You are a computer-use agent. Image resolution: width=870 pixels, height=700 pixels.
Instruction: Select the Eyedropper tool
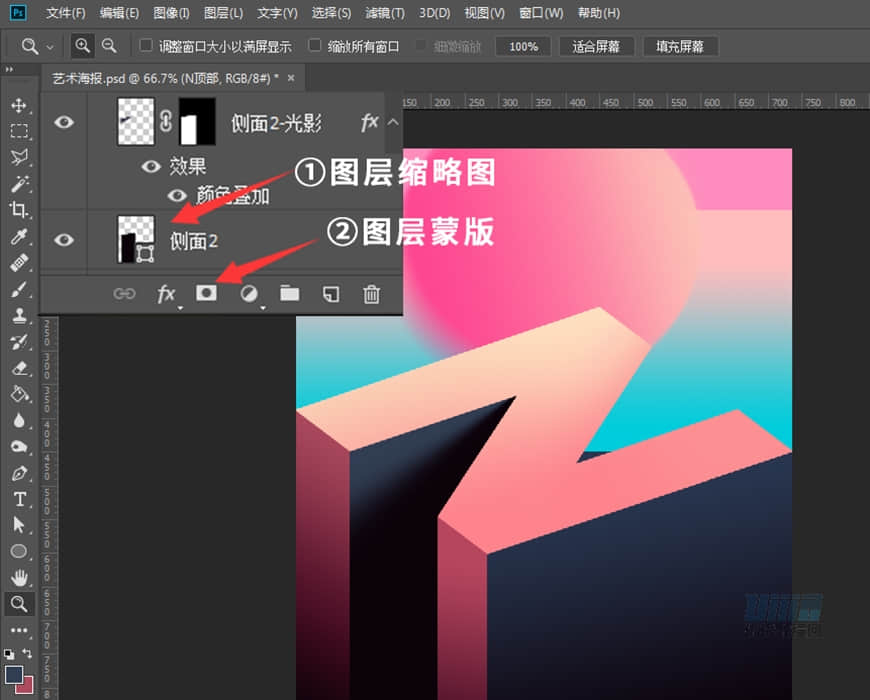coord(19,236)
